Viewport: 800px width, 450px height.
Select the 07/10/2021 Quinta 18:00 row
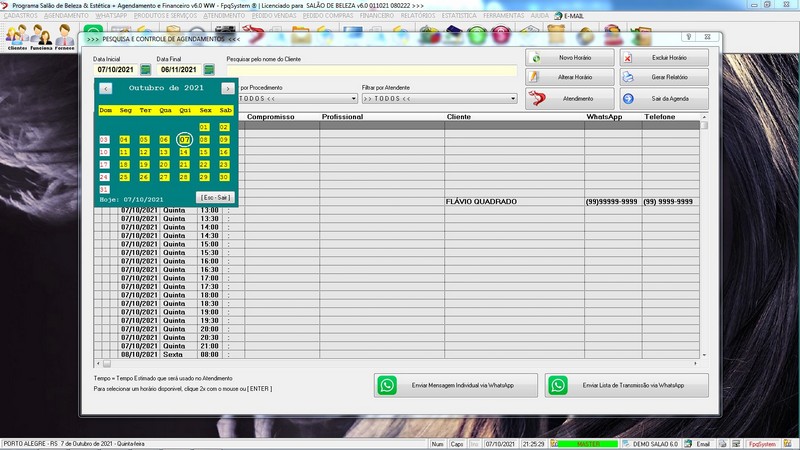pyautogui.click(x=397, y=295)
